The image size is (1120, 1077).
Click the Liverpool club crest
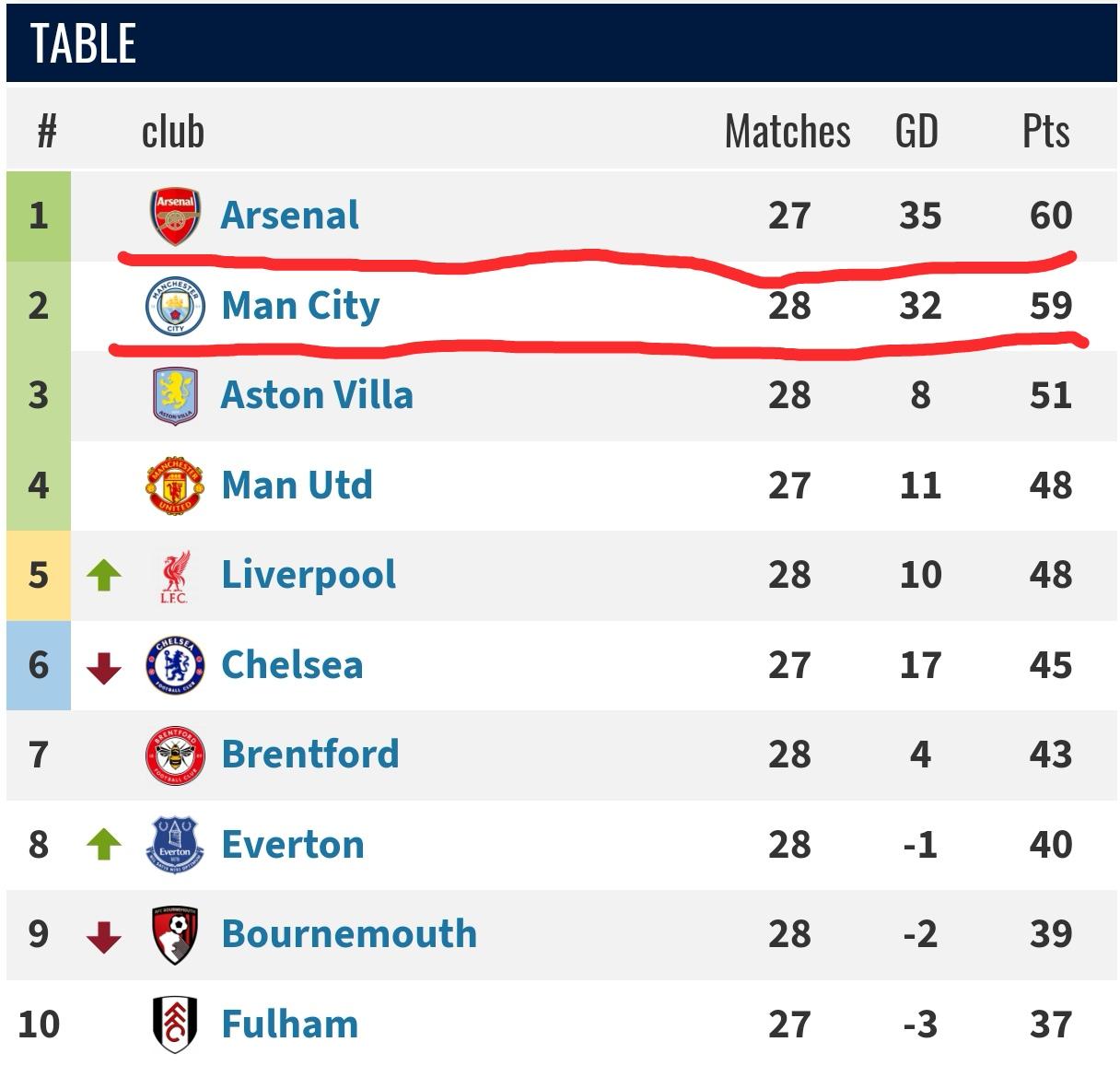(x=175, y=576)
